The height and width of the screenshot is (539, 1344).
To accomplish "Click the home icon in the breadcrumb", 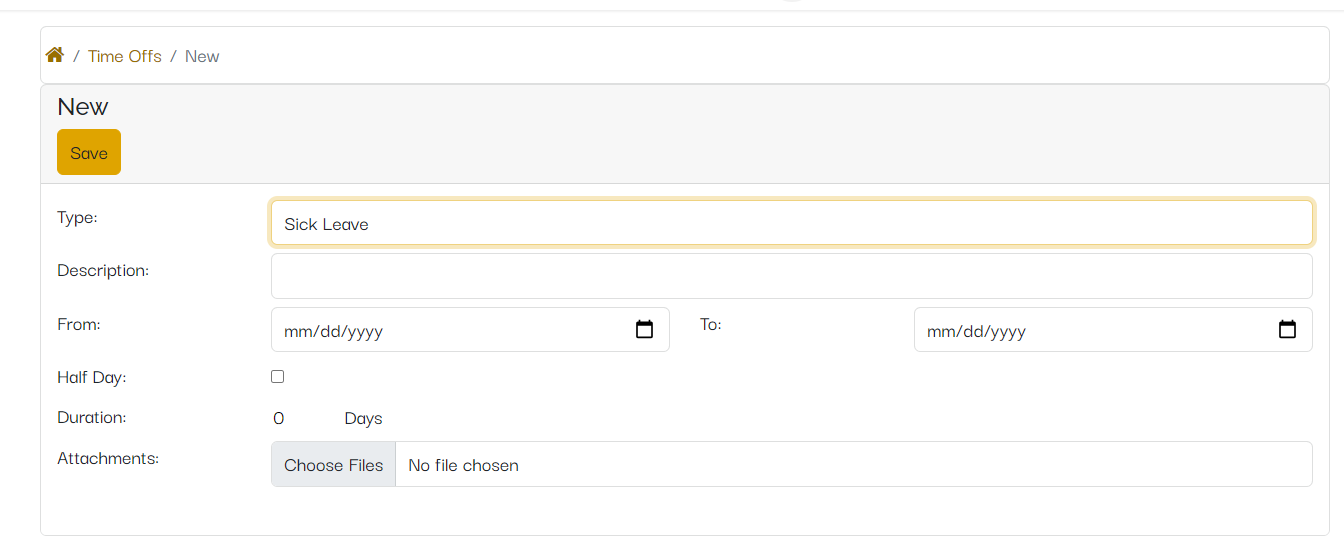I will pyautogui.click(x=55, y=55).
